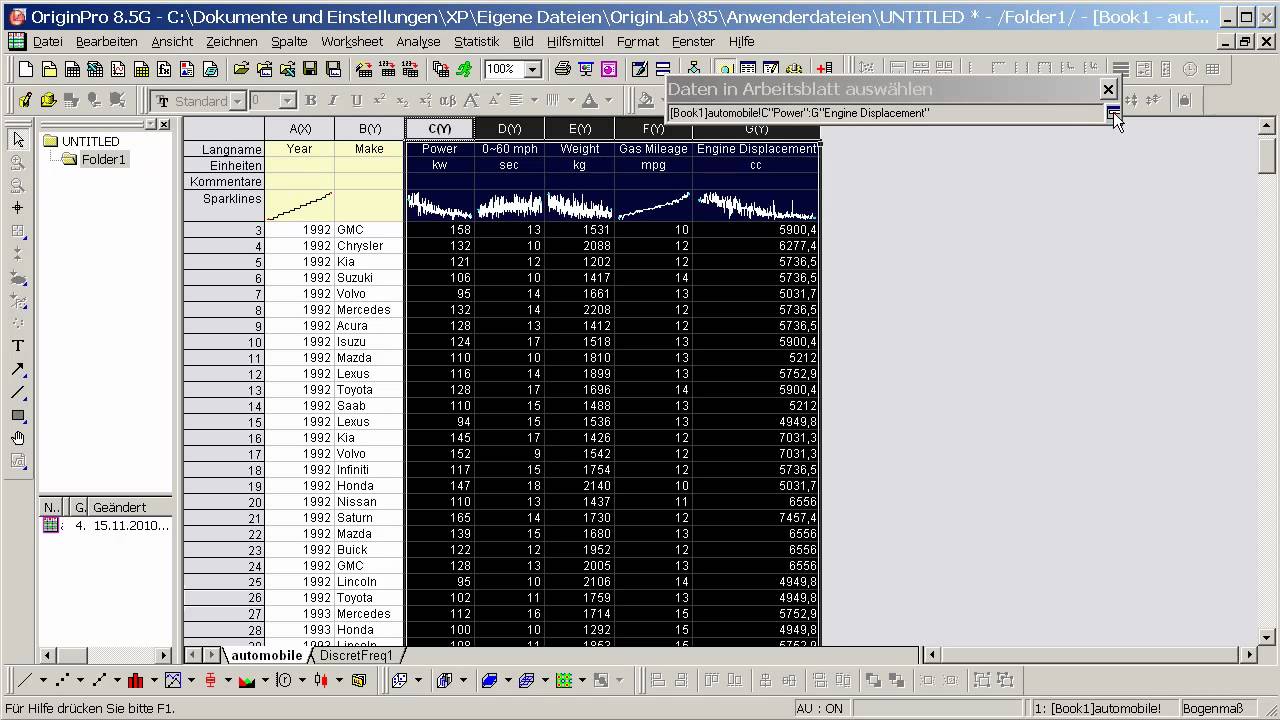Click the worksheet horizontal scrollbar right arrow
This screenshot has width=1280, height=720.
point(1249,655)
